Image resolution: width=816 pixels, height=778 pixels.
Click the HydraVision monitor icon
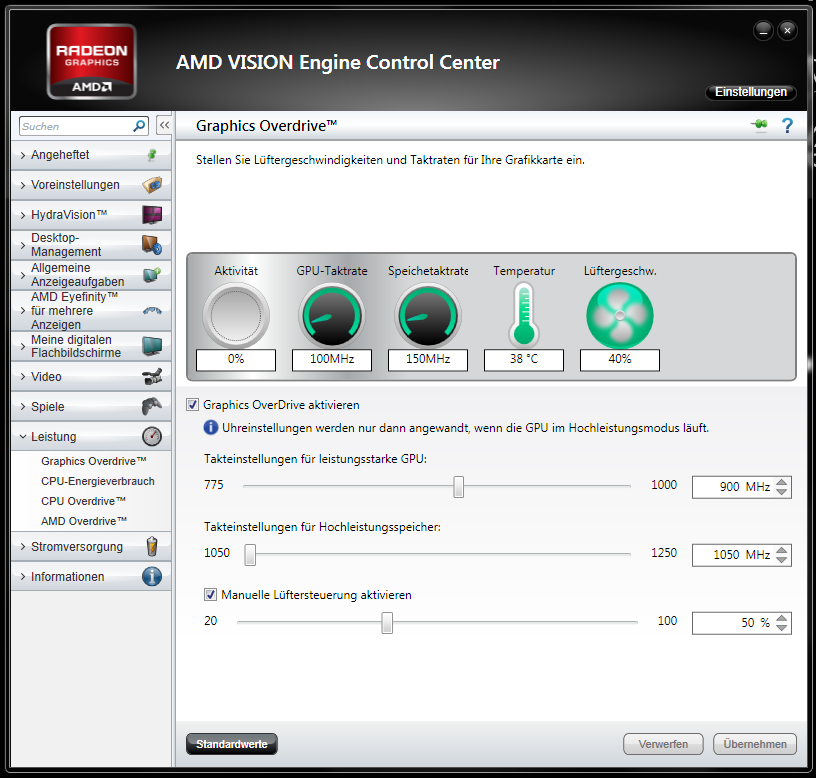[152, 214]
